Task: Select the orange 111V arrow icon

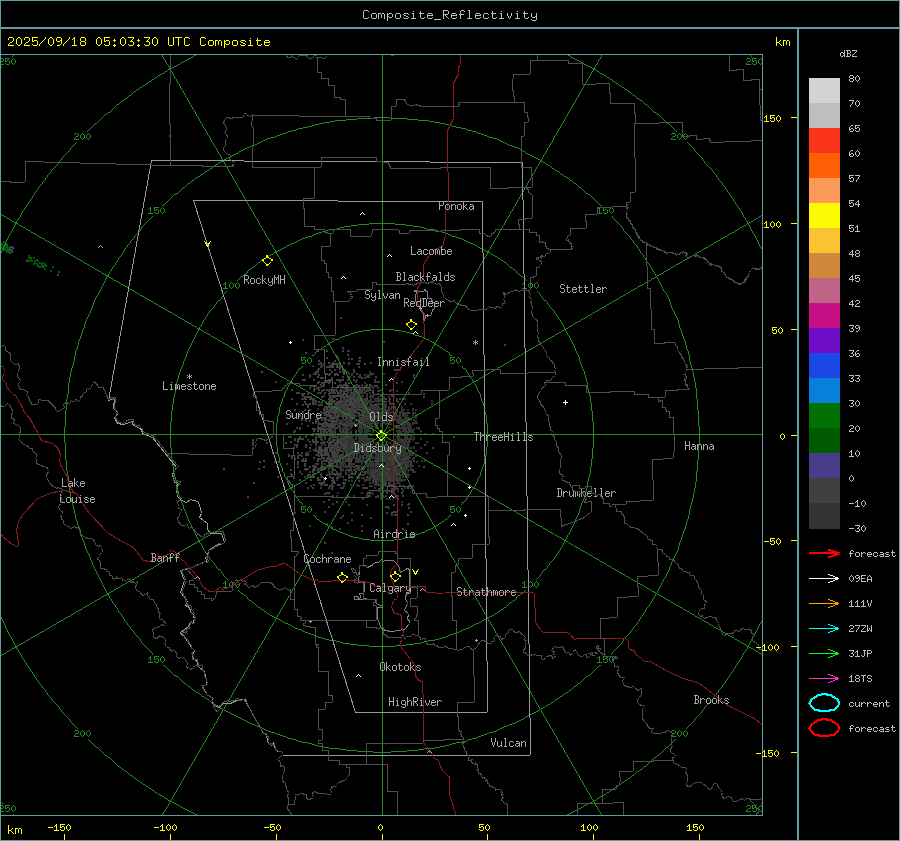Action: tap(824, 603)
